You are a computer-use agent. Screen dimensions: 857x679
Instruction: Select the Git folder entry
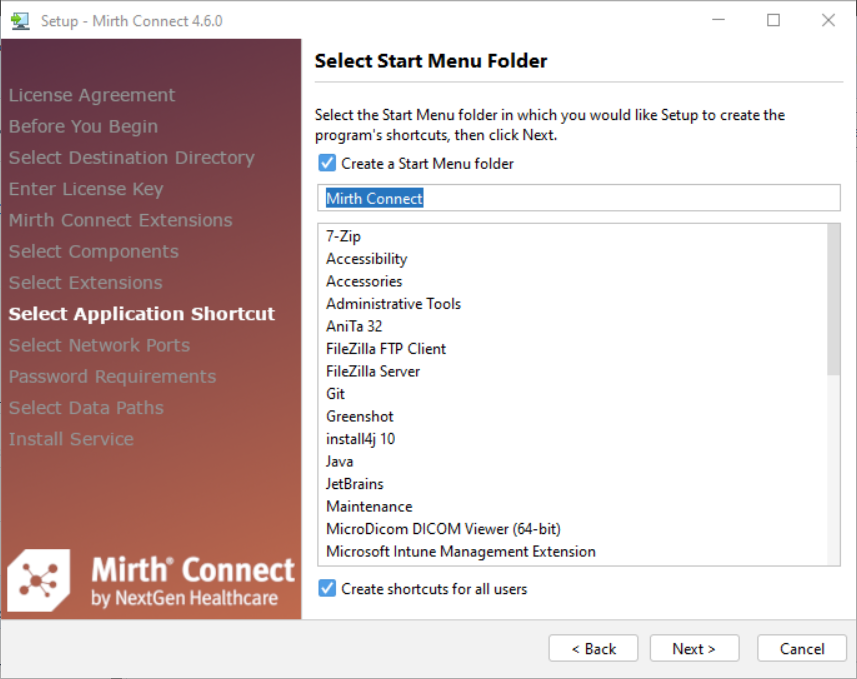click(336, 394)
